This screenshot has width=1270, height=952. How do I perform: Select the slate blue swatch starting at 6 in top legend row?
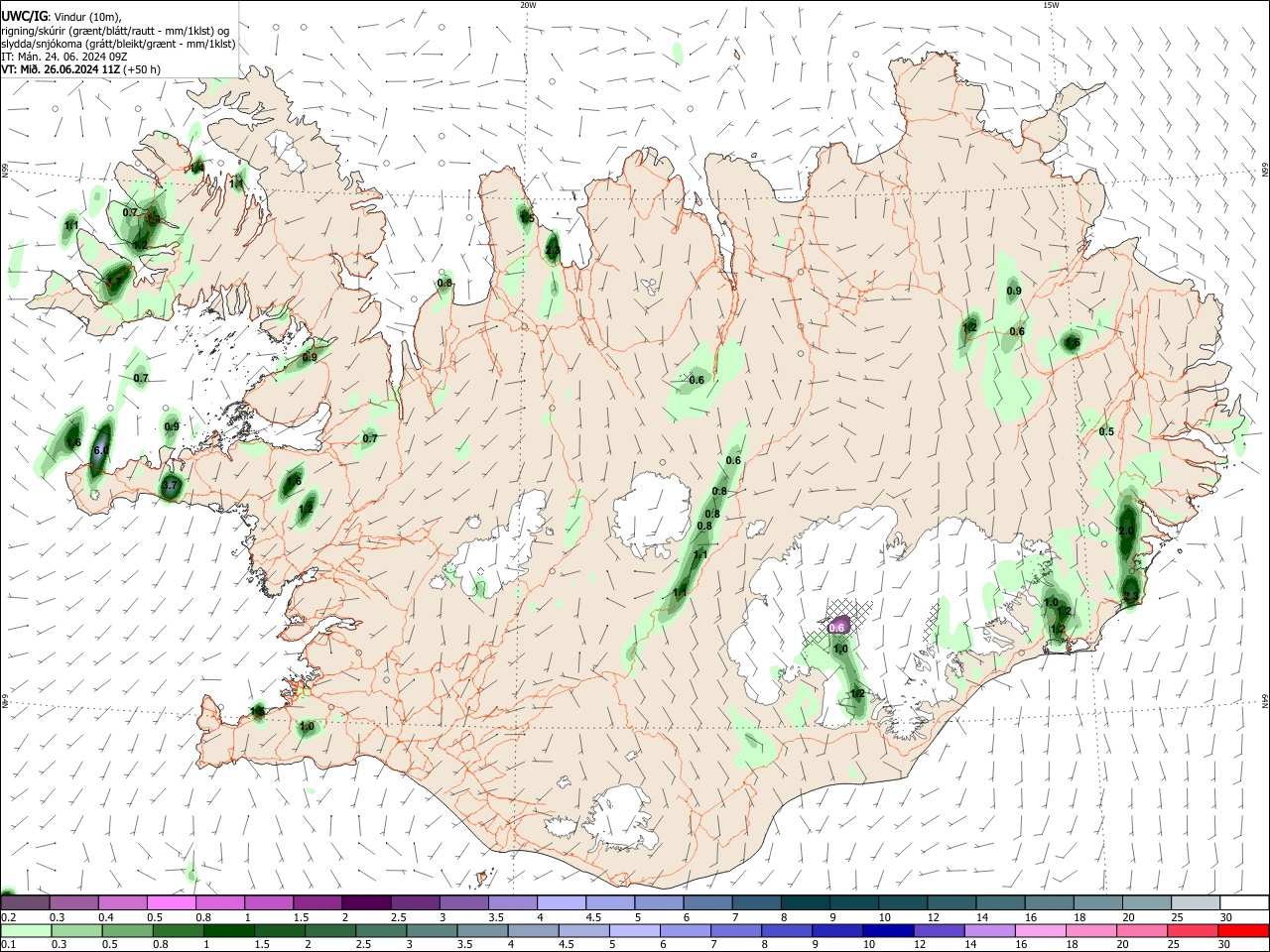click(x=708, y=902)
